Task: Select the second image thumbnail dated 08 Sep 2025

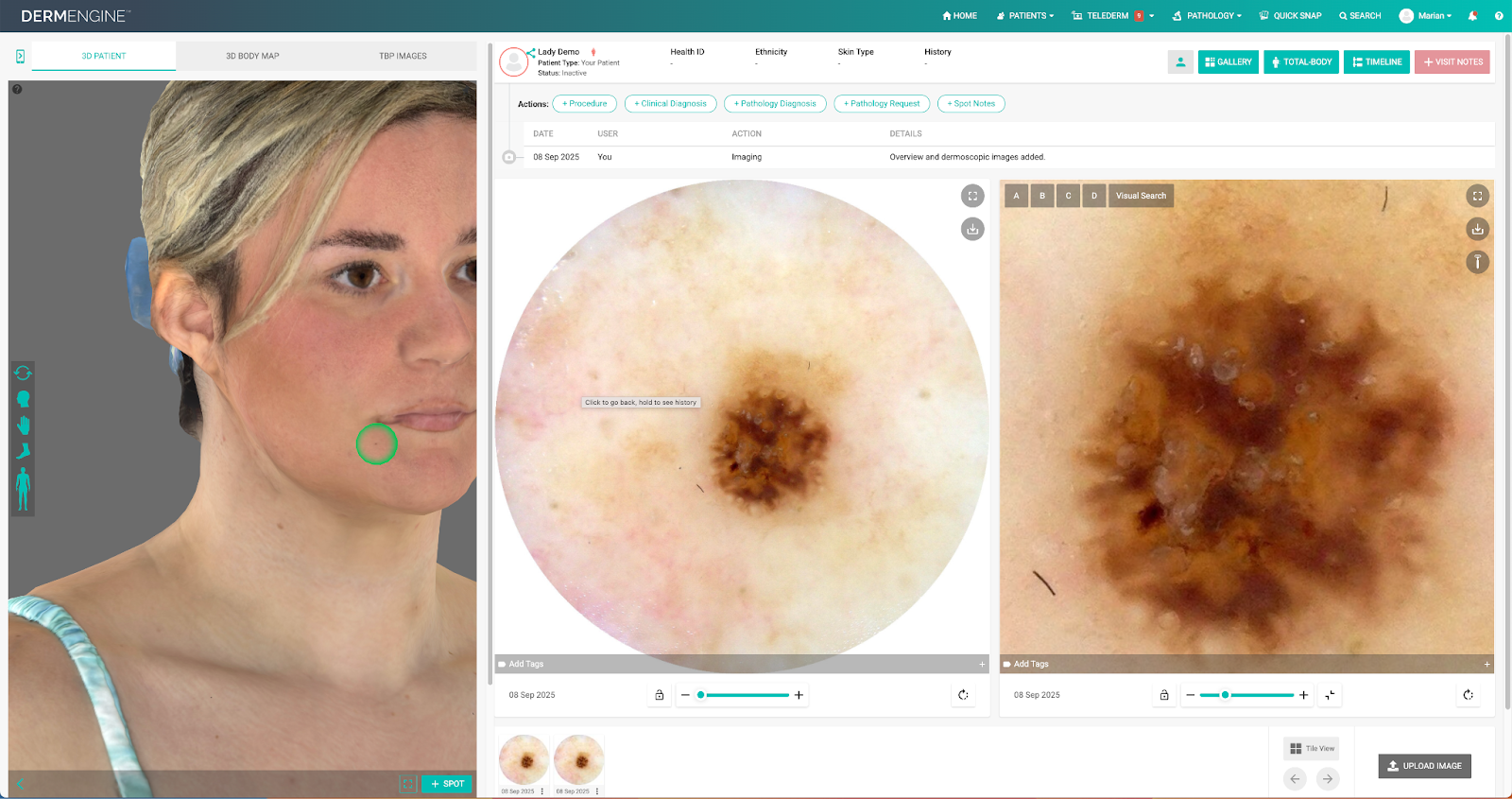Action: 578,759
